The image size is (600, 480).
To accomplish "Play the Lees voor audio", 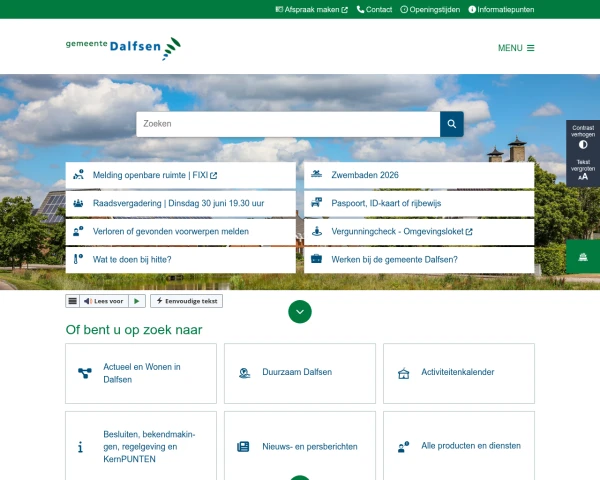I will [x=137, y=301].
